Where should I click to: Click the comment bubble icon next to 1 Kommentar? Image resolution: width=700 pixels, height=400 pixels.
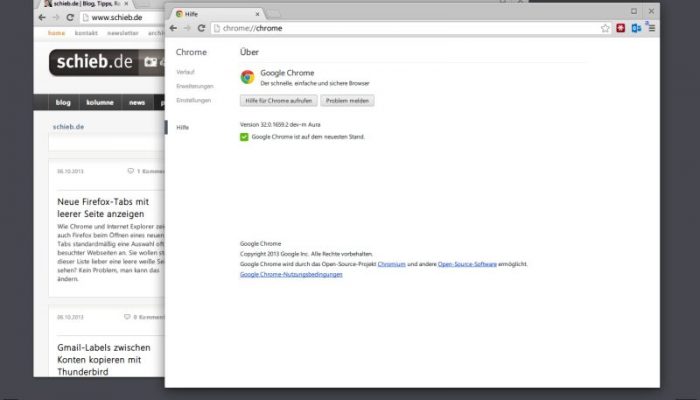point(130,171)
